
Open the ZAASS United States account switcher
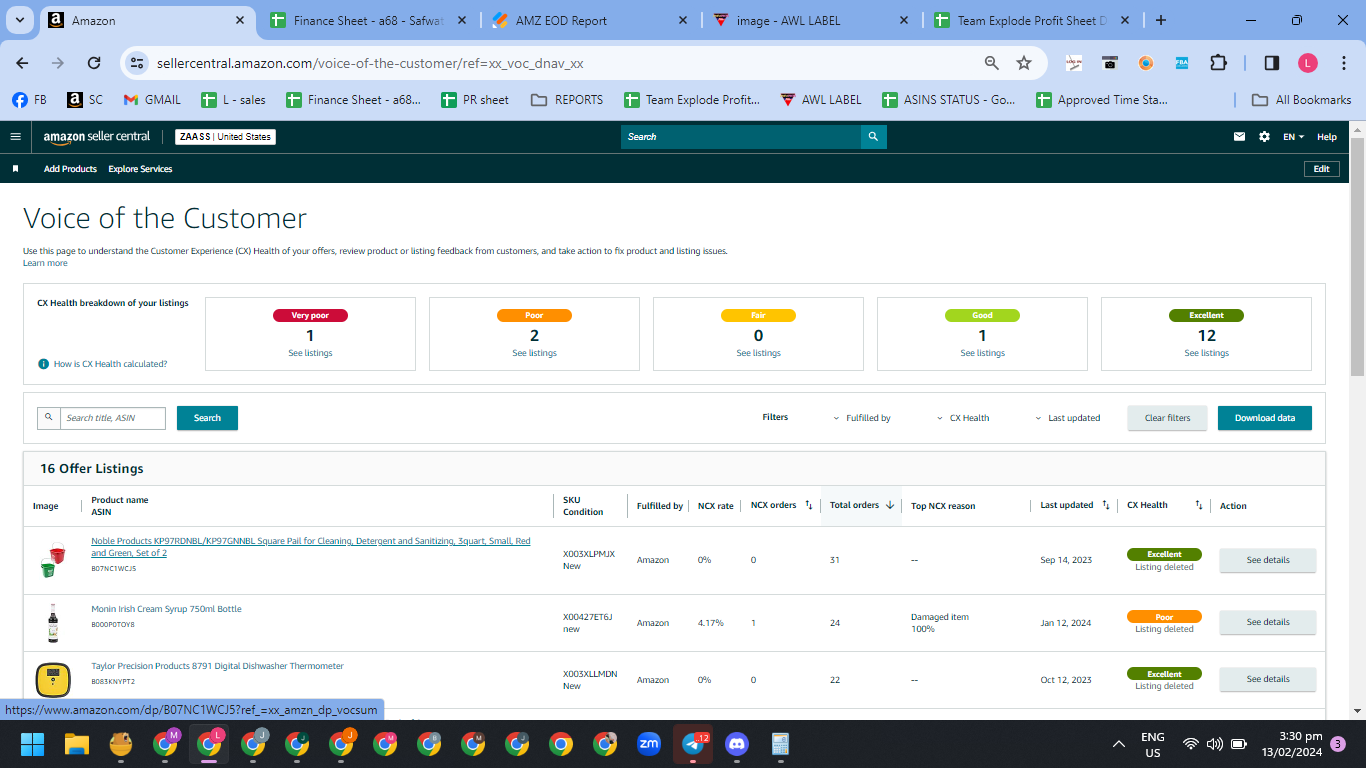pos(225,137)
